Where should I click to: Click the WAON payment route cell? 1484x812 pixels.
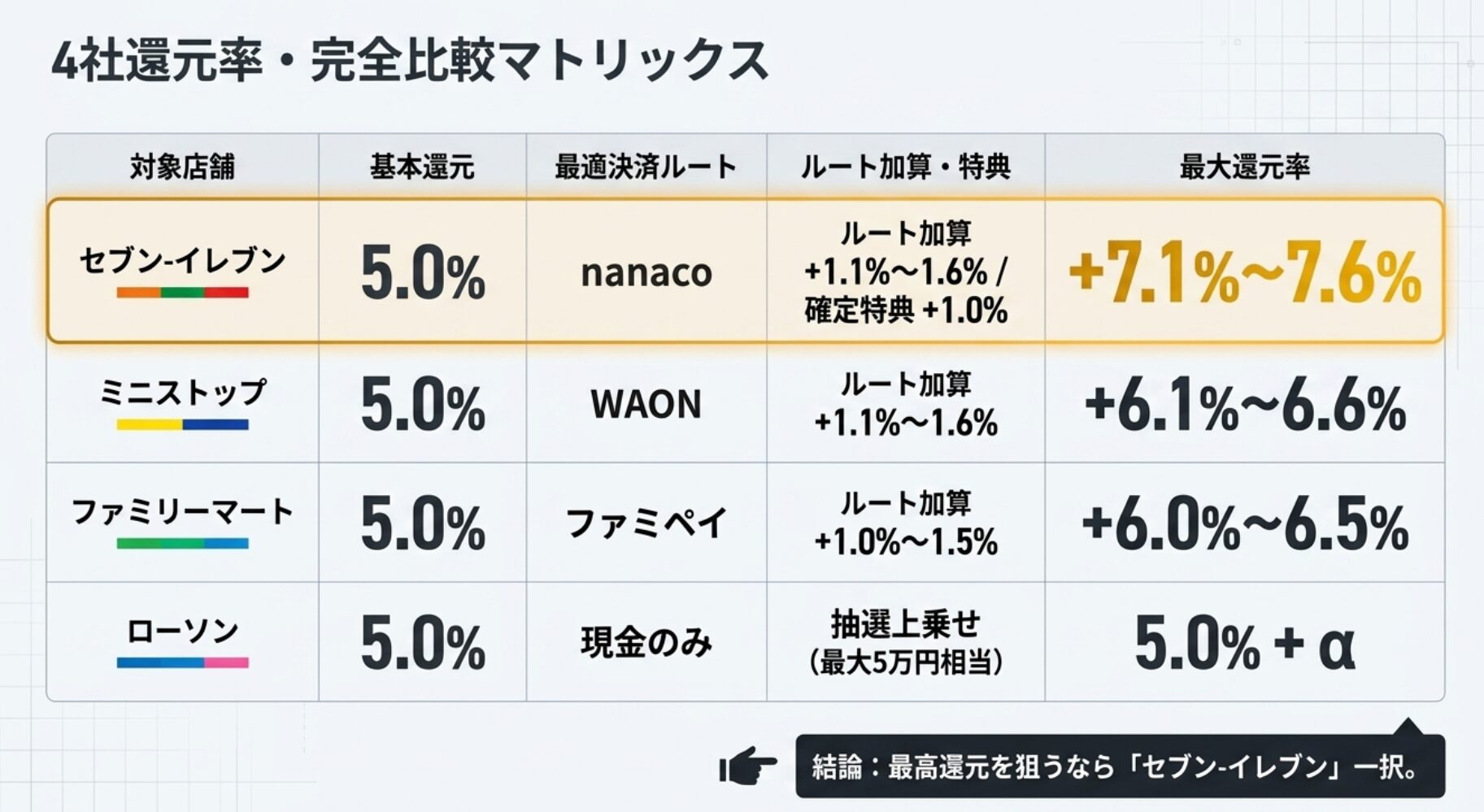(646, 404)
